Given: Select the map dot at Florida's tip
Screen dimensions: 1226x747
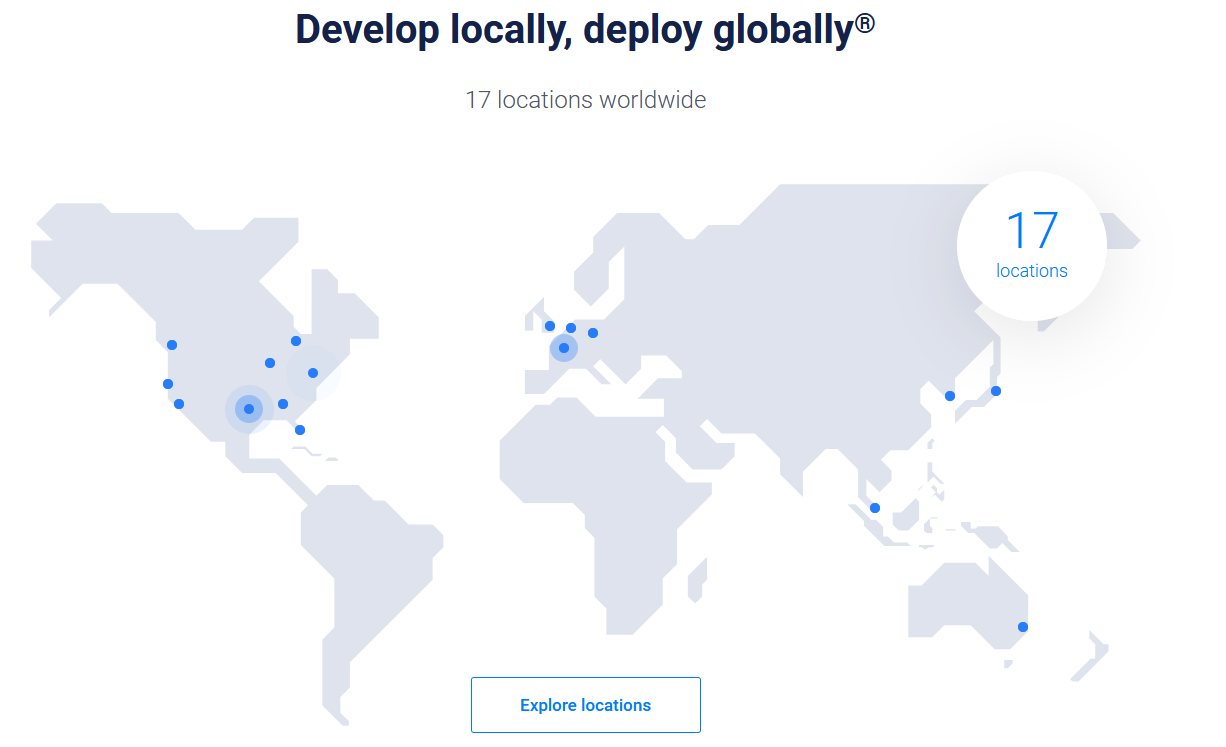Looking at the screenshot, I should (x=300, y=430).
